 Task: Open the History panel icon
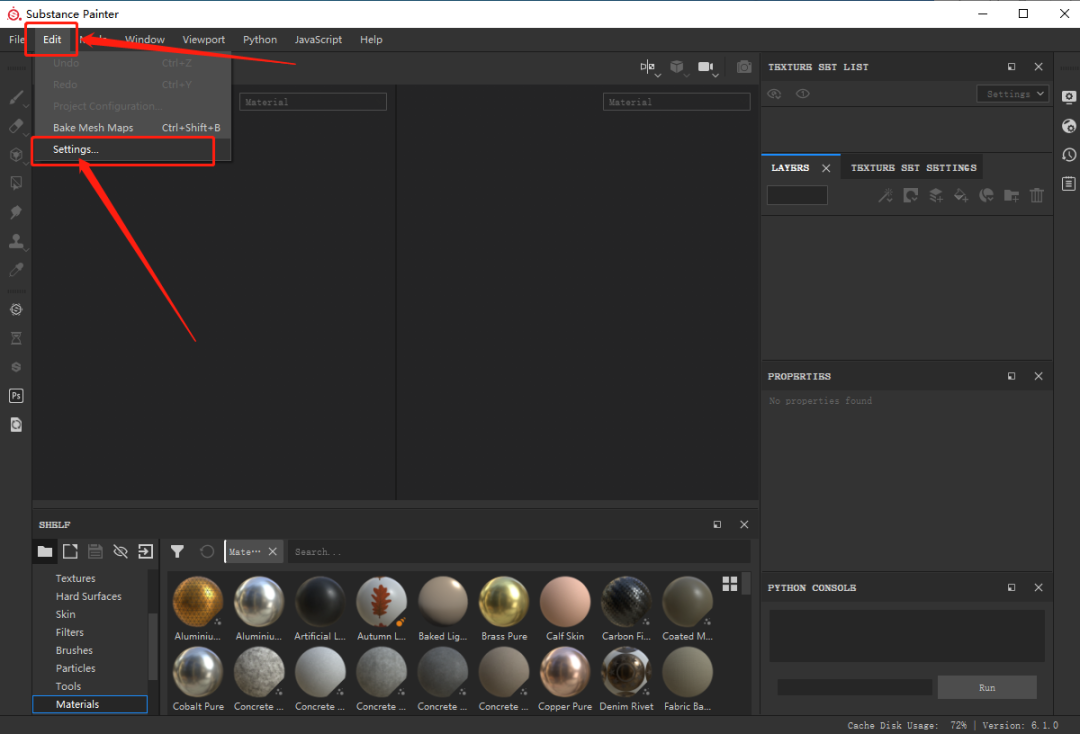(1068, 155)
